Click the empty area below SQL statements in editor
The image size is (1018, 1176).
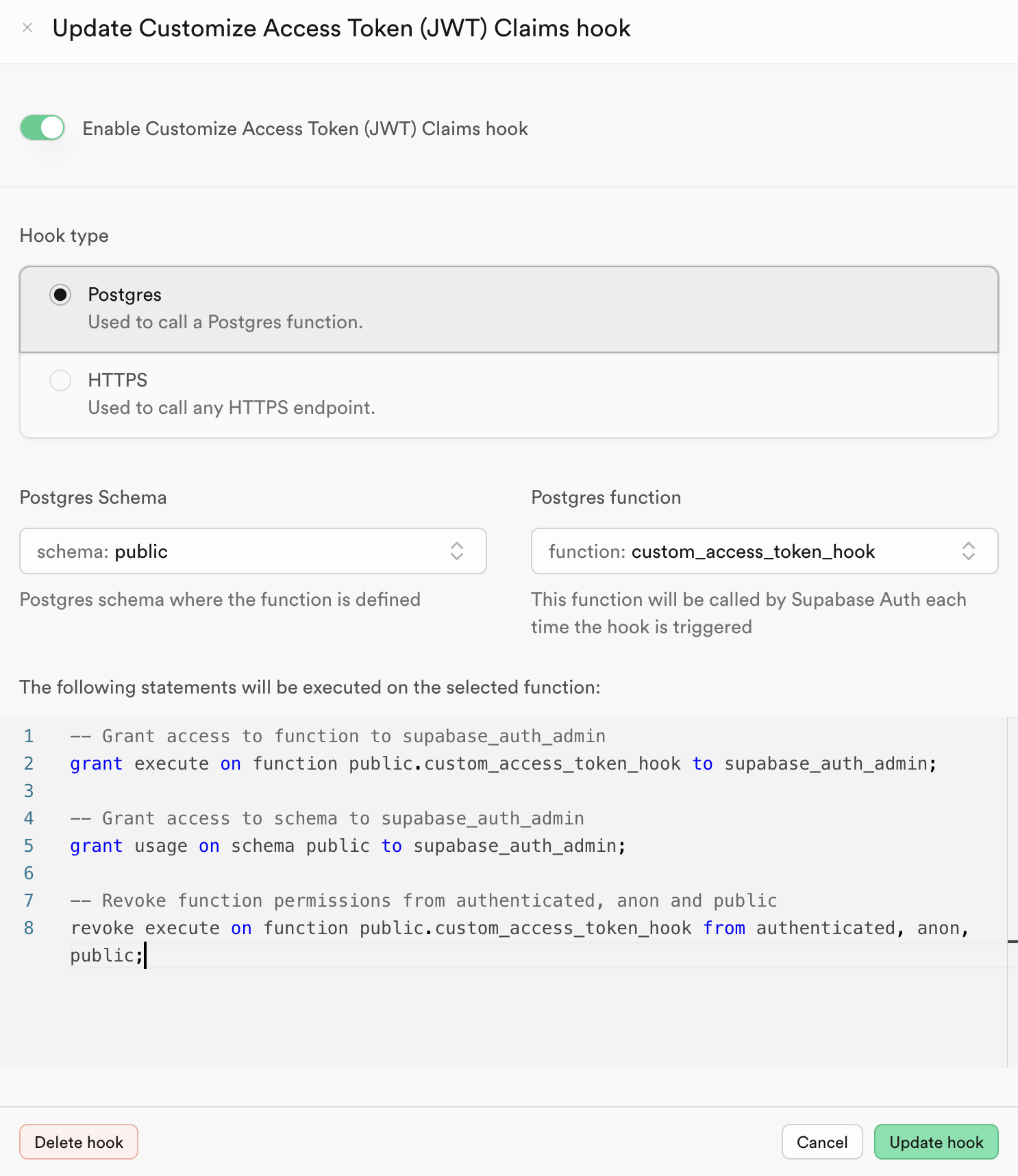point(504,1018)
